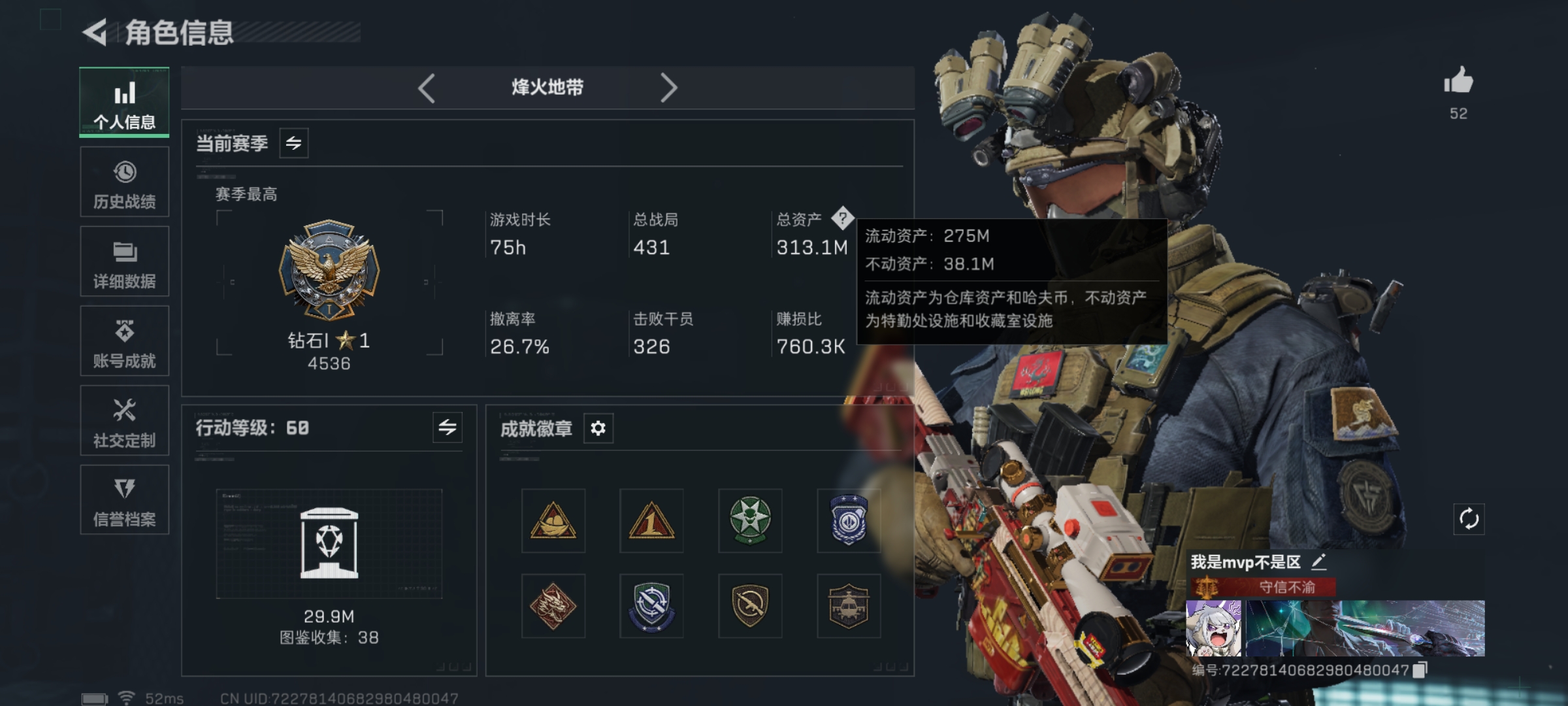The image size is (1568, 706).
Task: Click the red dragon achievement badge
Action: (x=553, y=606)
